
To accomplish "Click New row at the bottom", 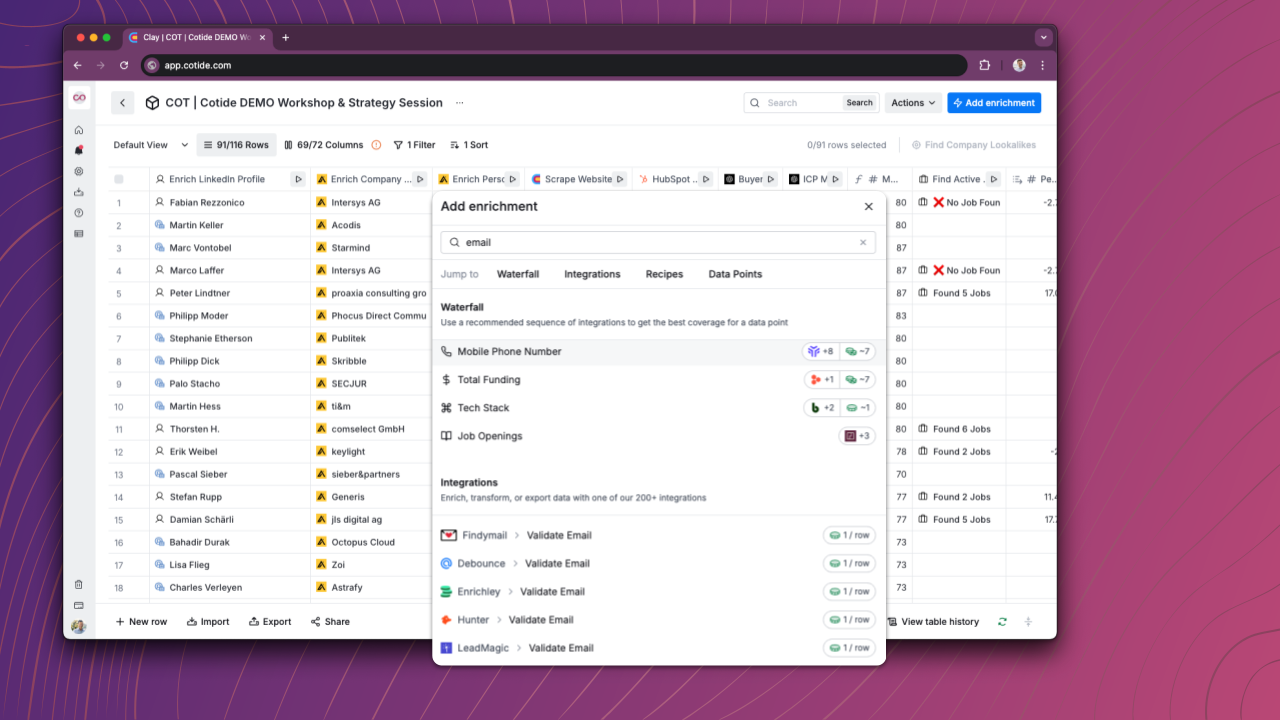I will tap(141, 621).
